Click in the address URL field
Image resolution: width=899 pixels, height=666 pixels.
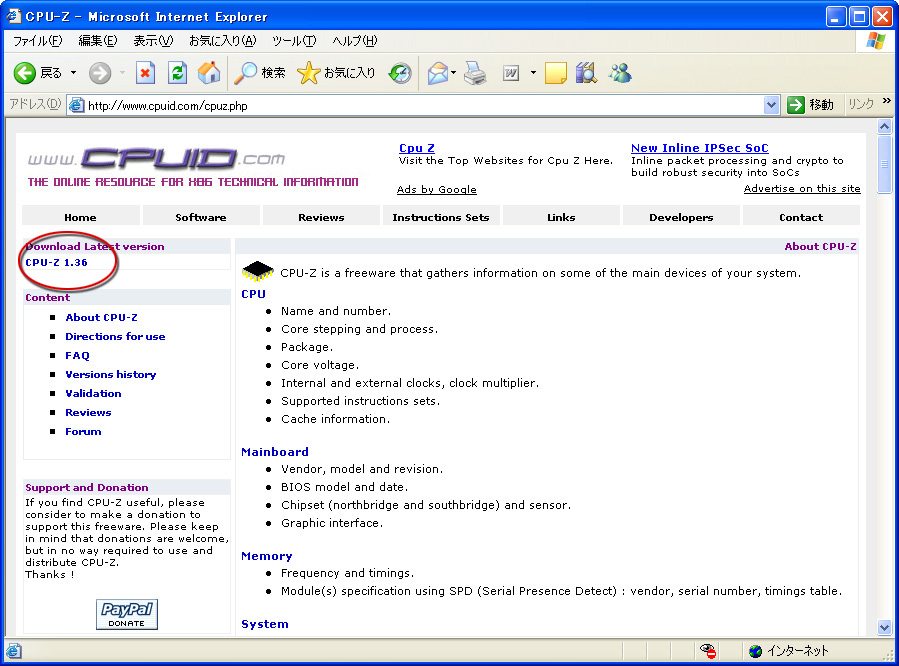pos(423,105)
